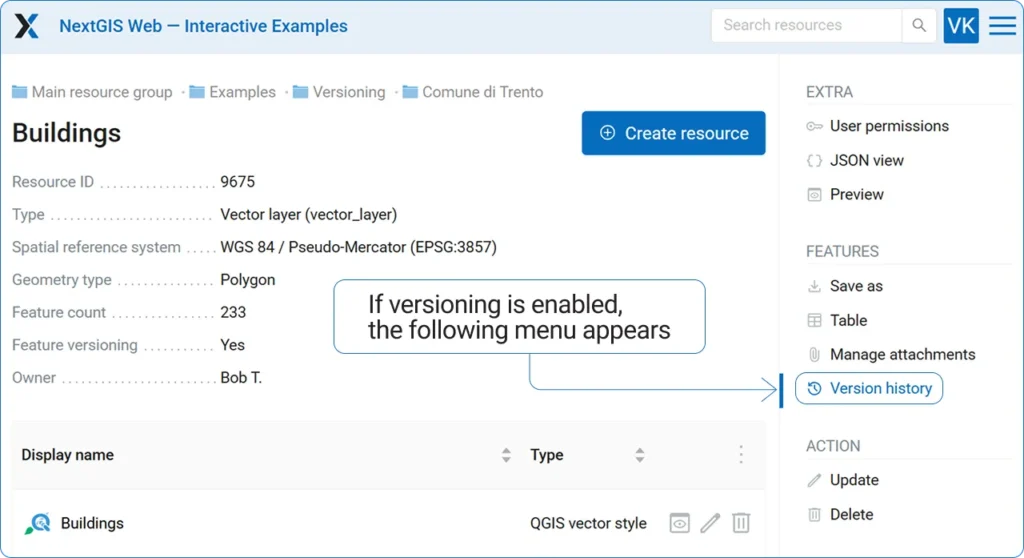Viewport: 1024px width, 558px height.
Task: Click the QGIS style icon beside Buildings
Action: pyautogui.click(x=37, y=523)
